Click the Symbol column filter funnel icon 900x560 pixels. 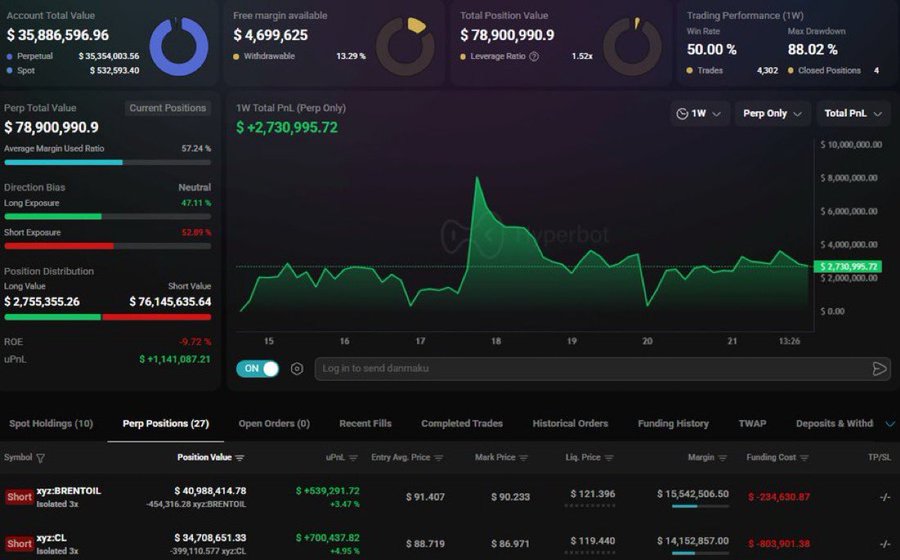(x=40, y=458)
